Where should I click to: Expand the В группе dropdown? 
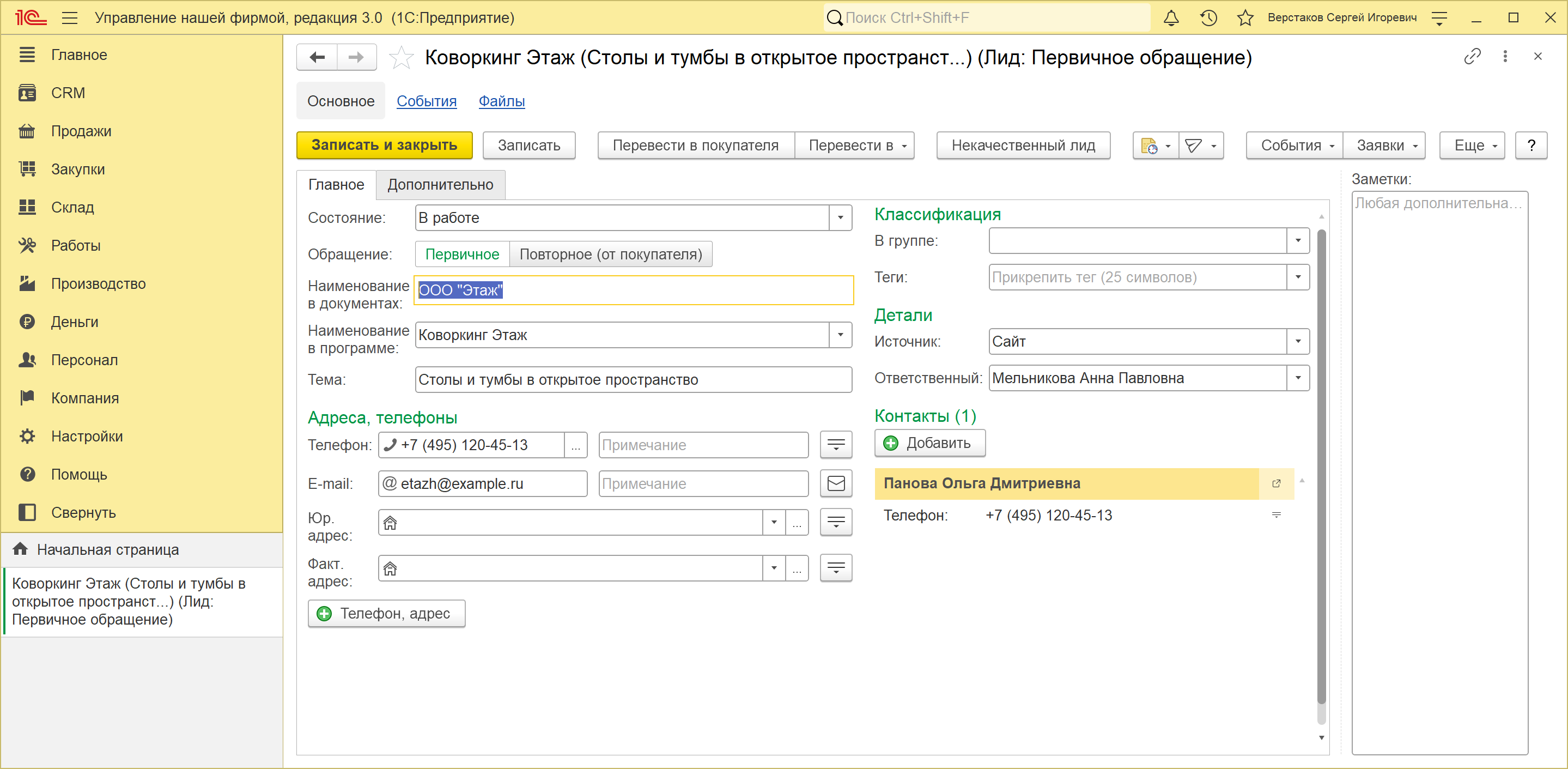pyautogui.click(x=1298, y=241)
